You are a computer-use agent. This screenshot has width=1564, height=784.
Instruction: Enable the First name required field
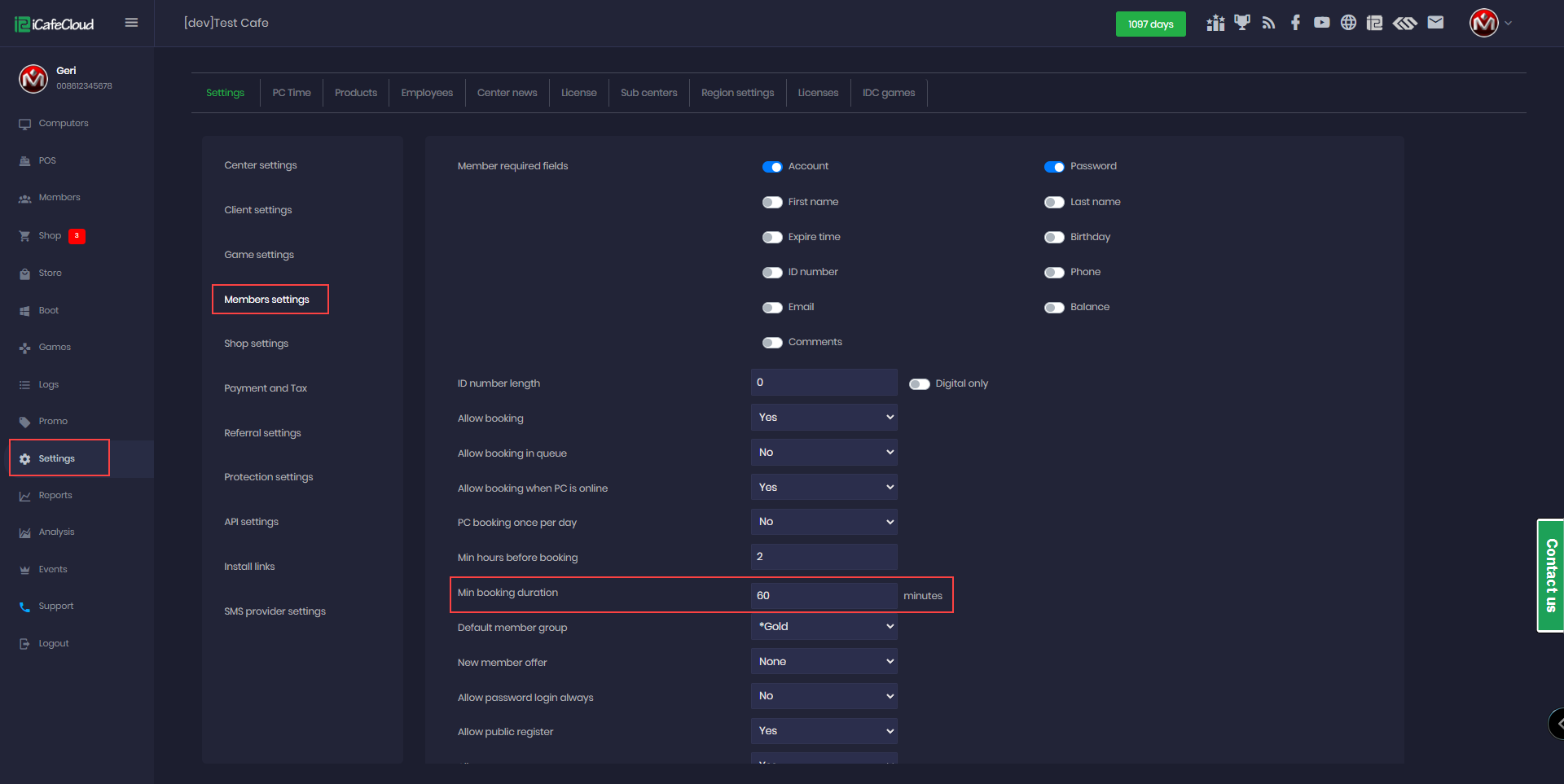[x=772, y=202]
